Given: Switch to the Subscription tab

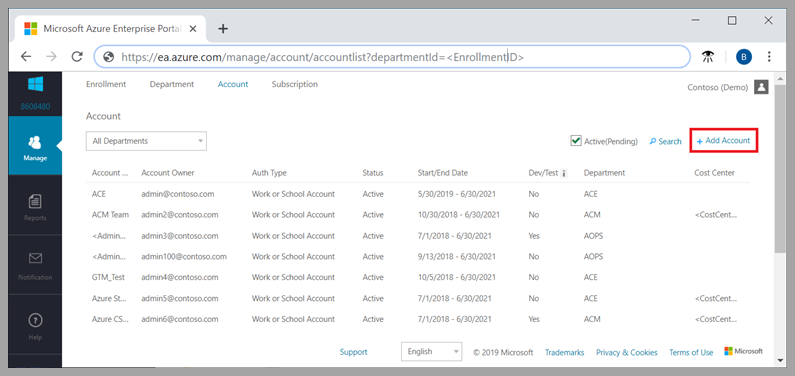Looking at the screenshot, I should (x=295, y=84).
